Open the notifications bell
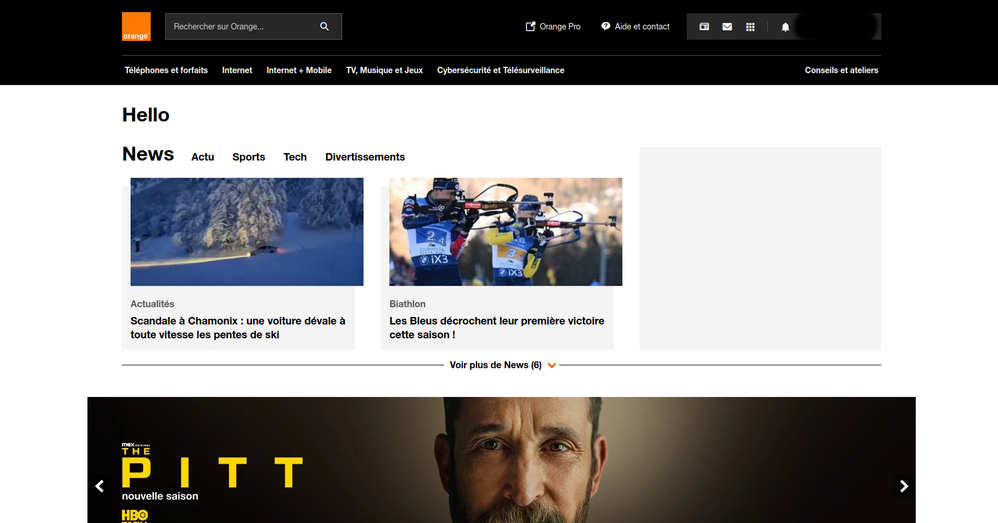This screenshot has height=523, width=998. 785,27
